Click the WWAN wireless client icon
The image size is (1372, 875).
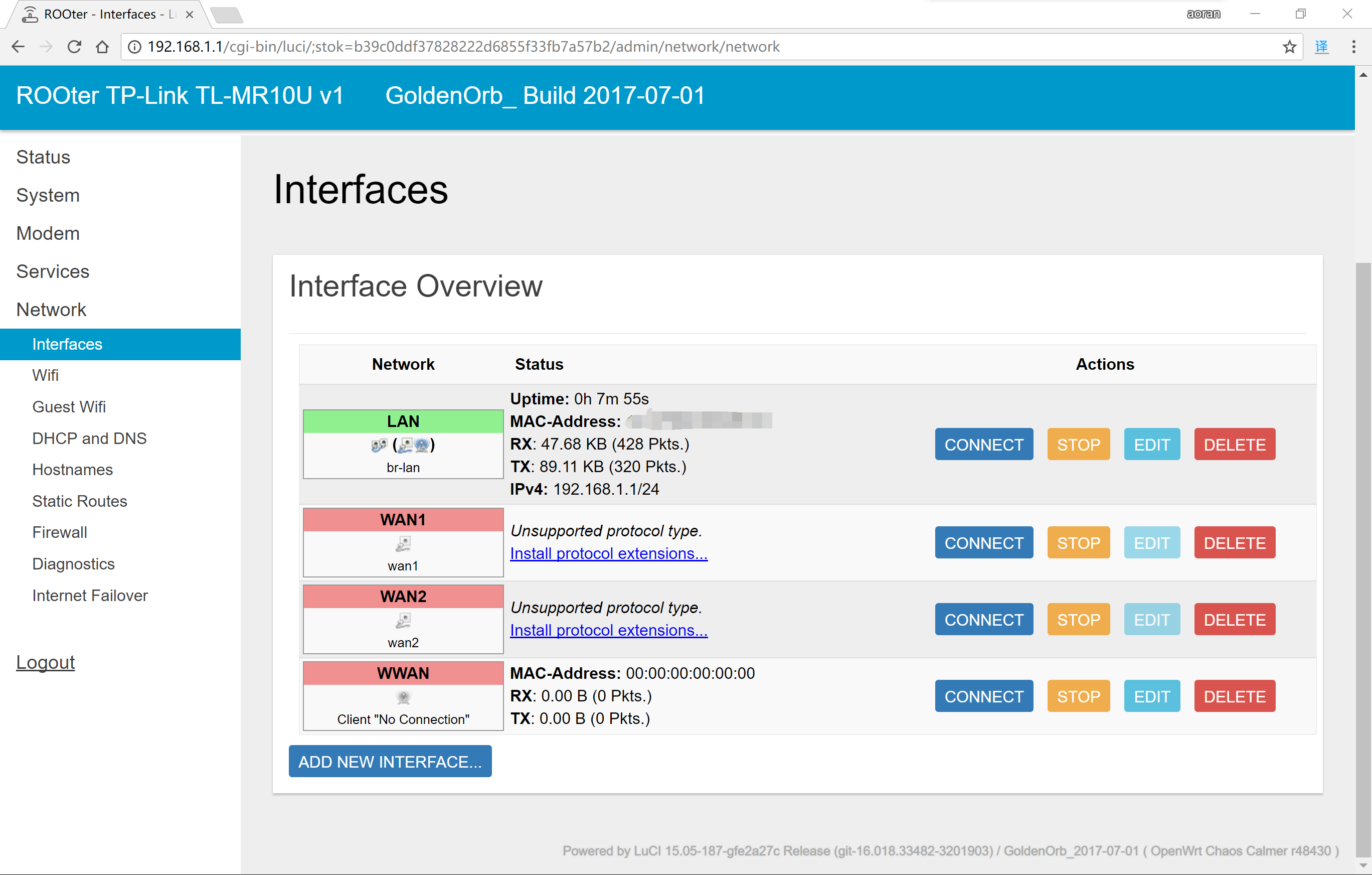click(403, 696)
